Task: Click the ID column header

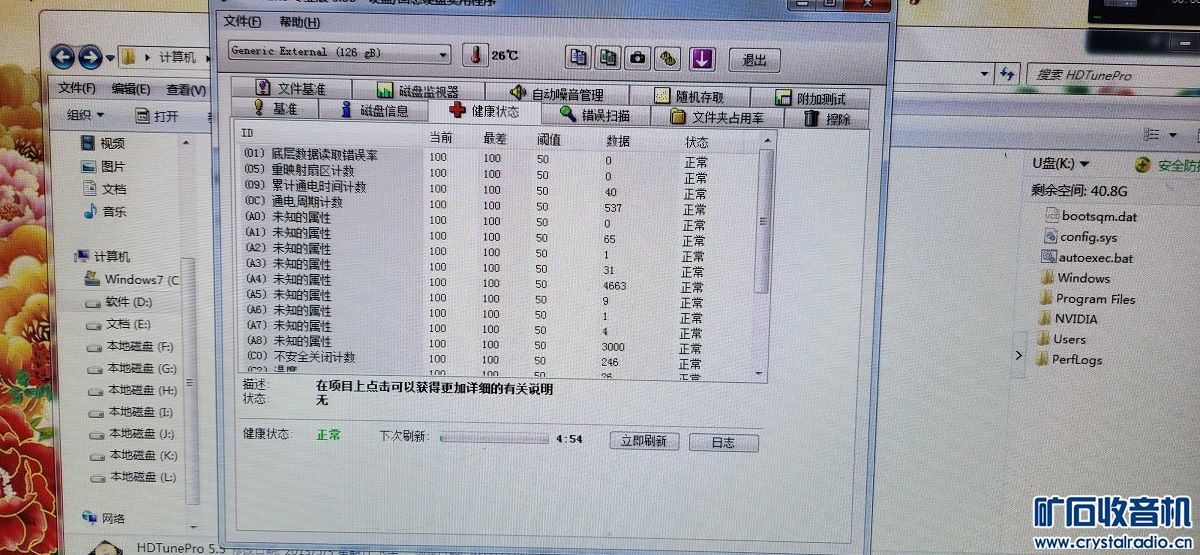Action: 247,132
